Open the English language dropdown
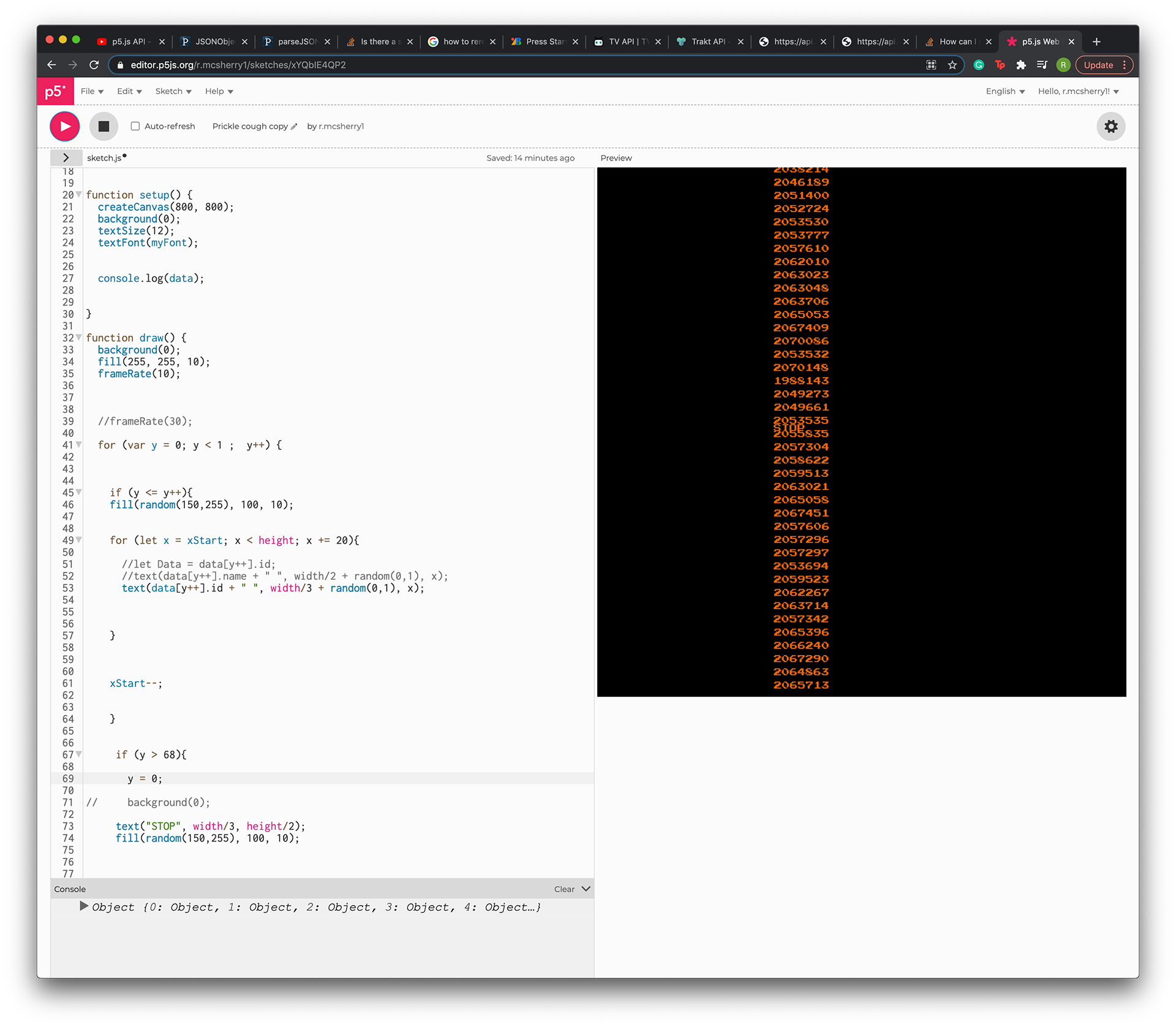 click(1005, 91)
